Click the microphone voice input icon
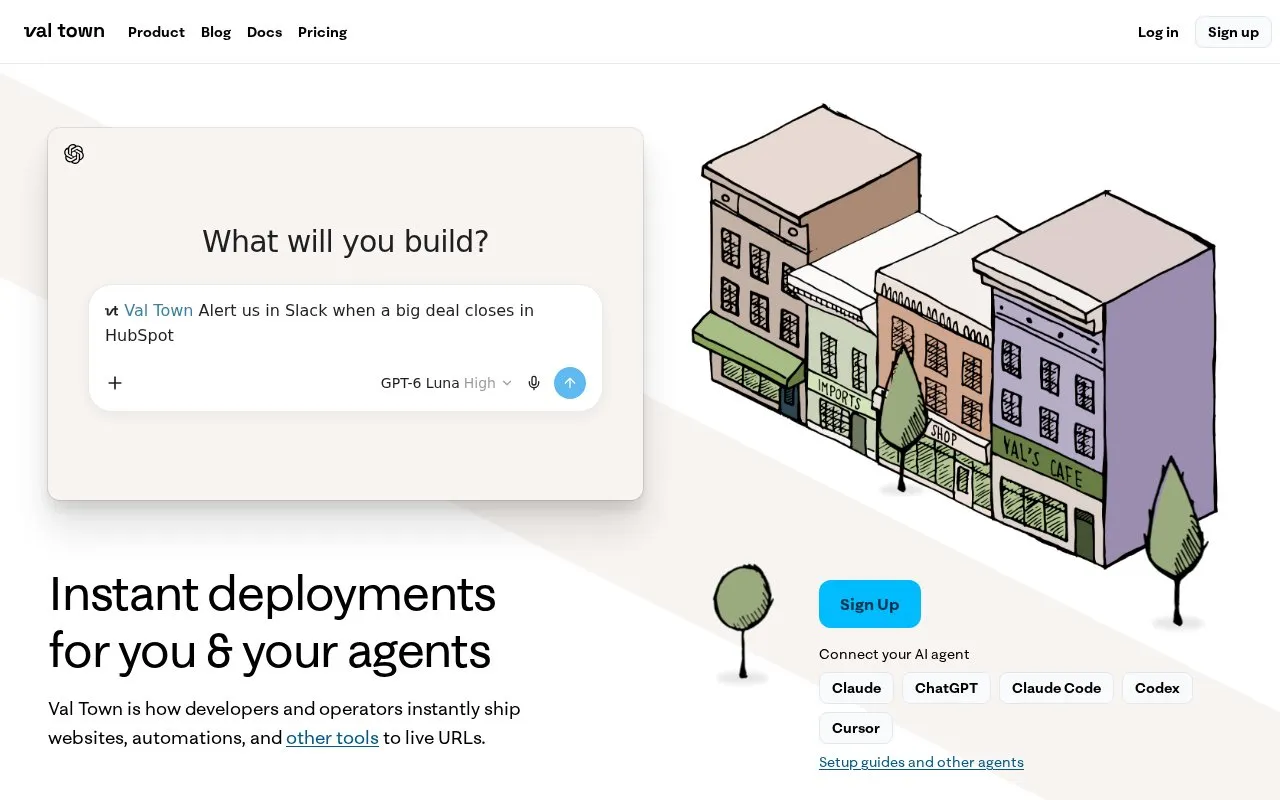The height and width of the screenshot is (800, 1280). pyautogui.click(x=534, y=383)
